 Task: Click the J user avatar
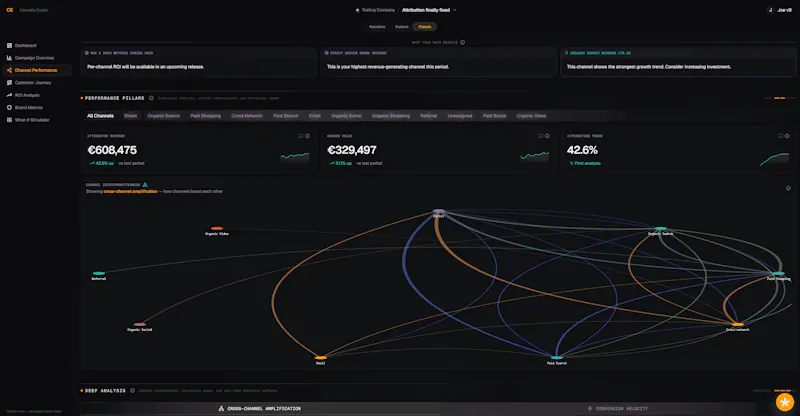(770, 10)
